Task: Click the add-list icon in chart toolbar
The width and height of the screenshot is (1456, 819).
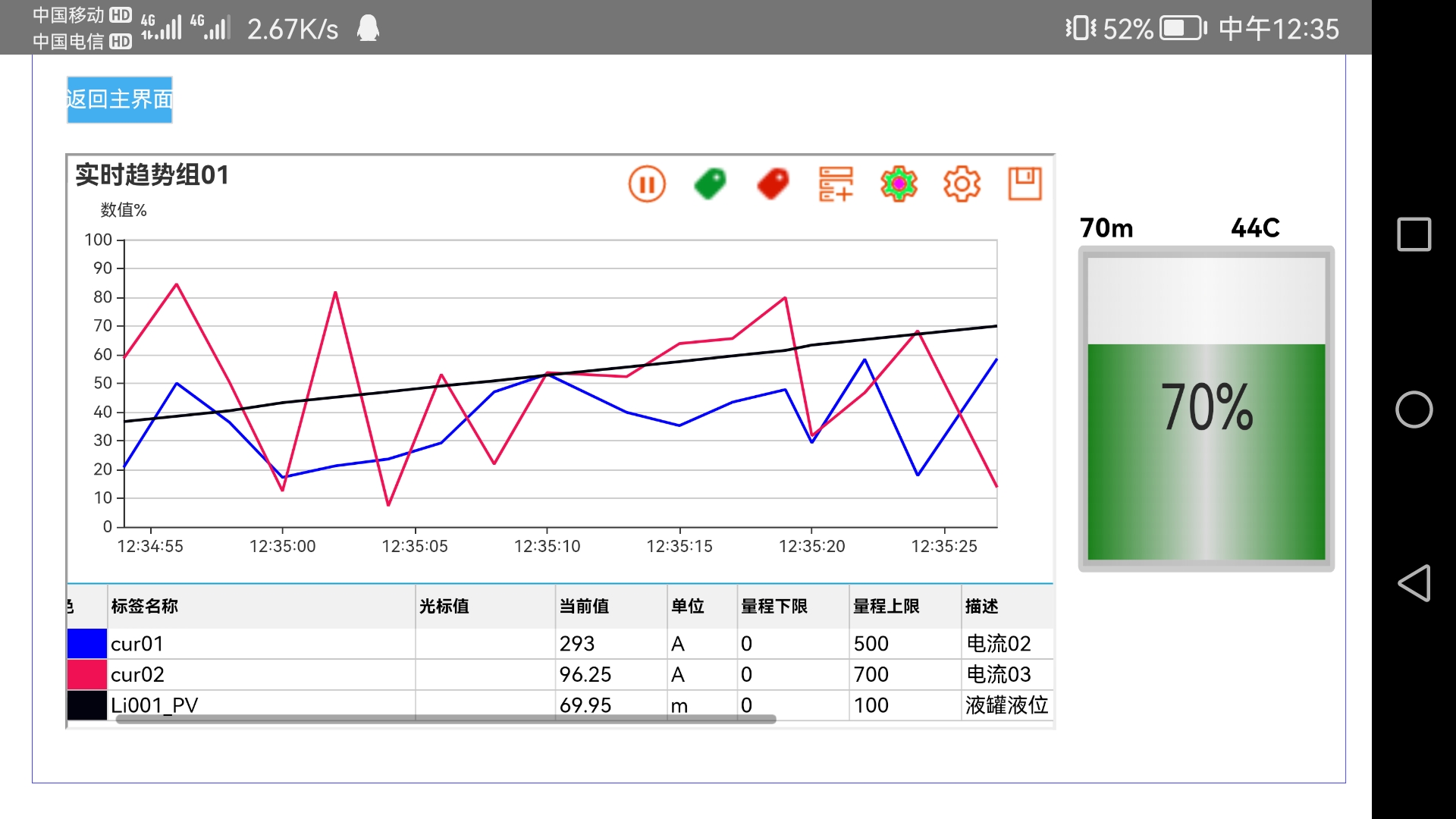Action: pos(836,184)
